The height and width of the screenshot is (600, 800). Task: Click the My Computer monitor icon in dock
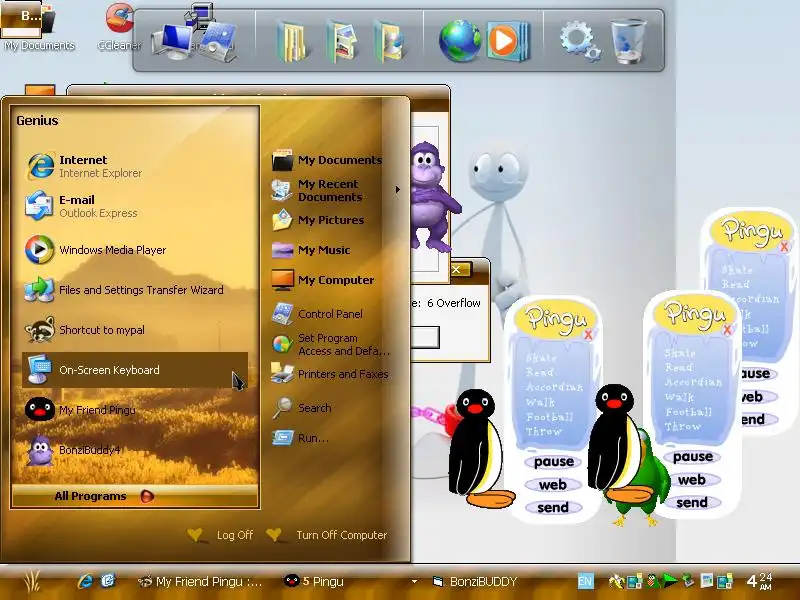173,42
